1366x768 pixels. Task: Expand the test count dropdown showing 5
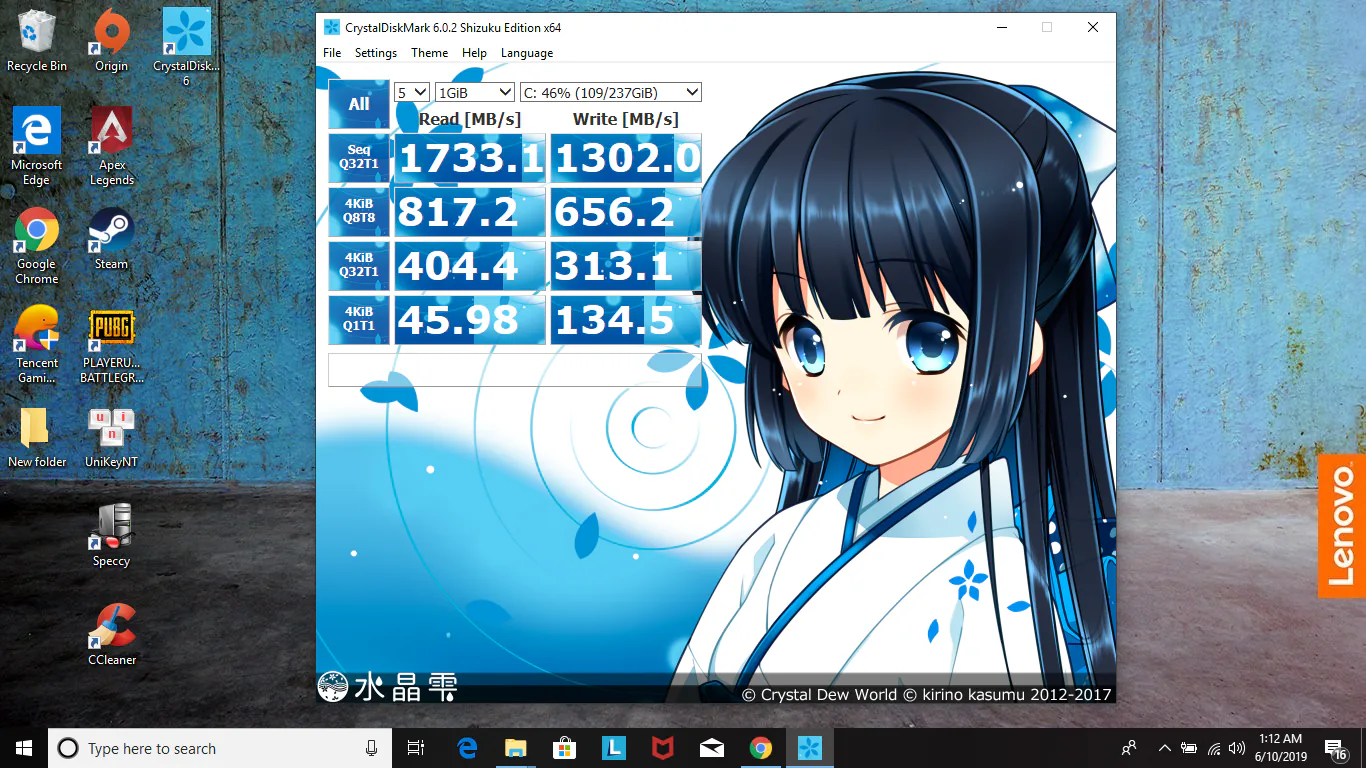click(x=412, y=93)
